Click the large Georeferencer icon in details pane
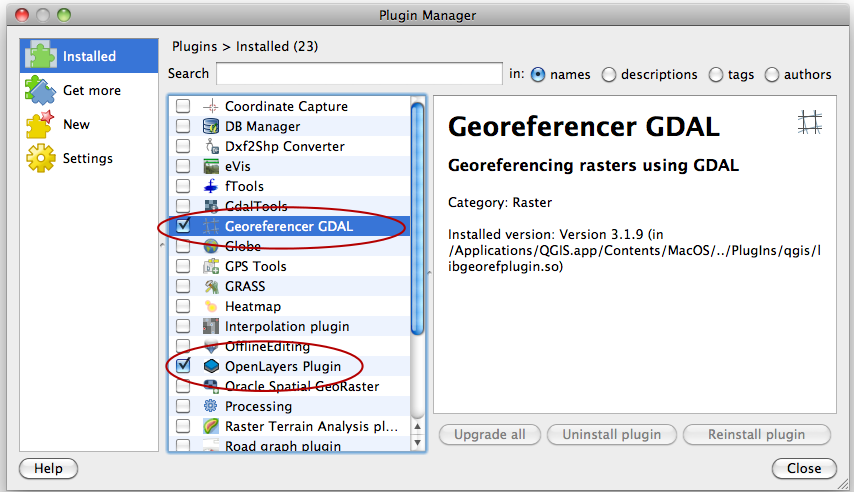The width and height of the screenshot is (854, 492). pos(810,122)
